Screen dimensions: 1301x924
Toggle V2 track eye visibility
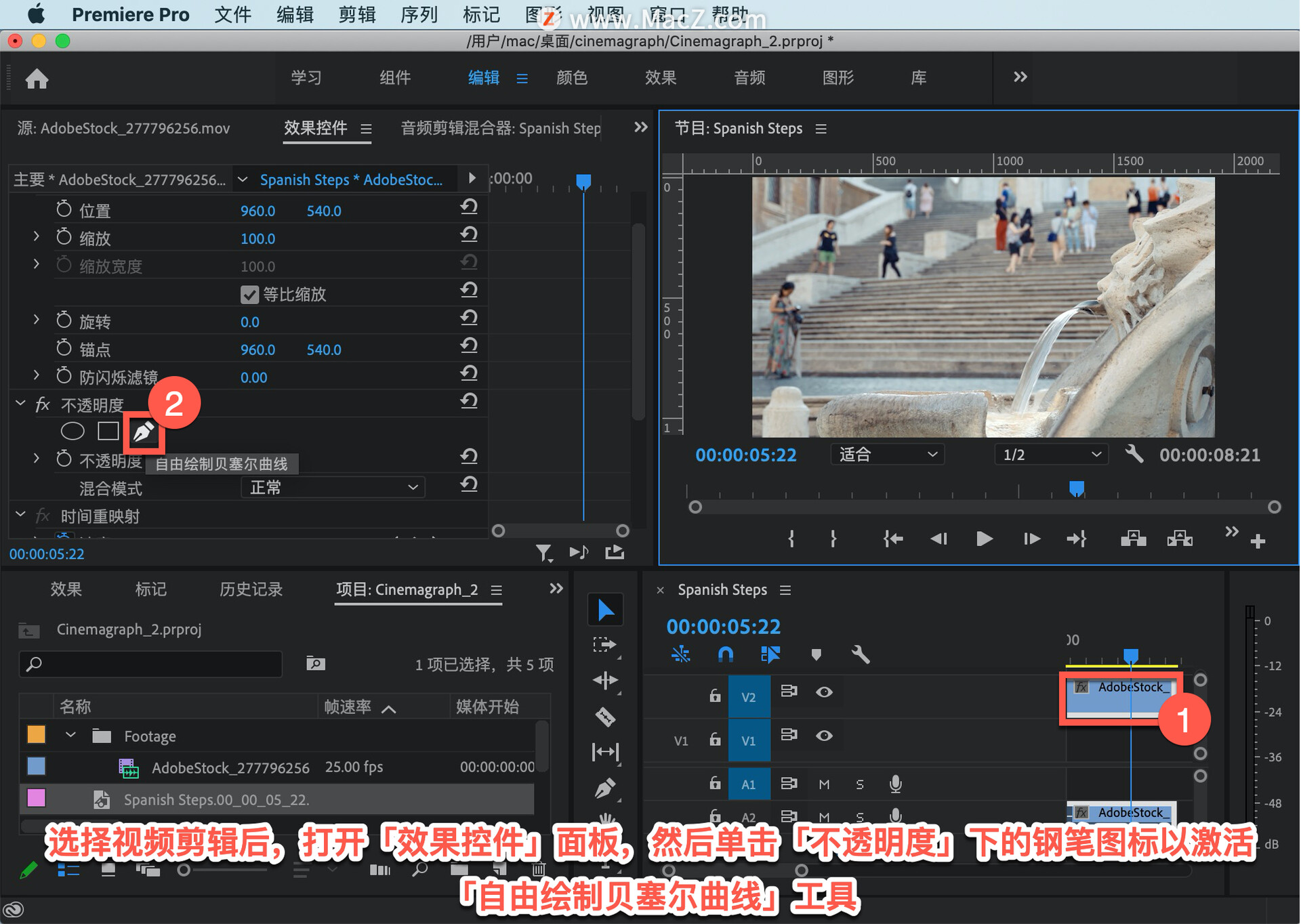[x=824, y=692]
